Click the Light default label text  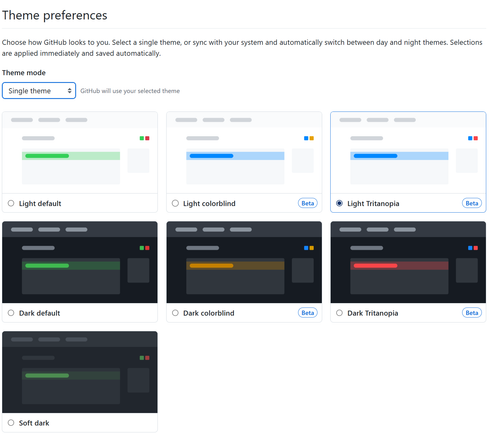(40, 203)
